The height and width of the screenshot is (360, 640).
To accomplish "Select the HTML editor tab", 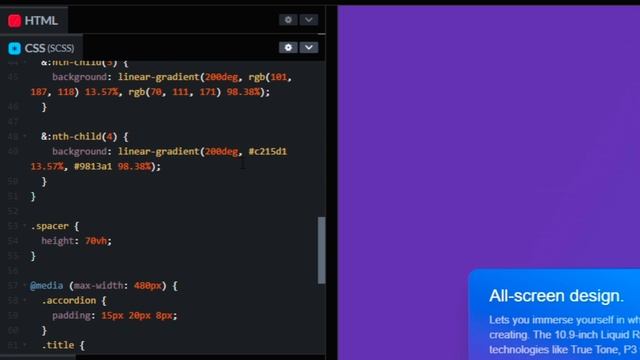I will [x=33, y=20].
